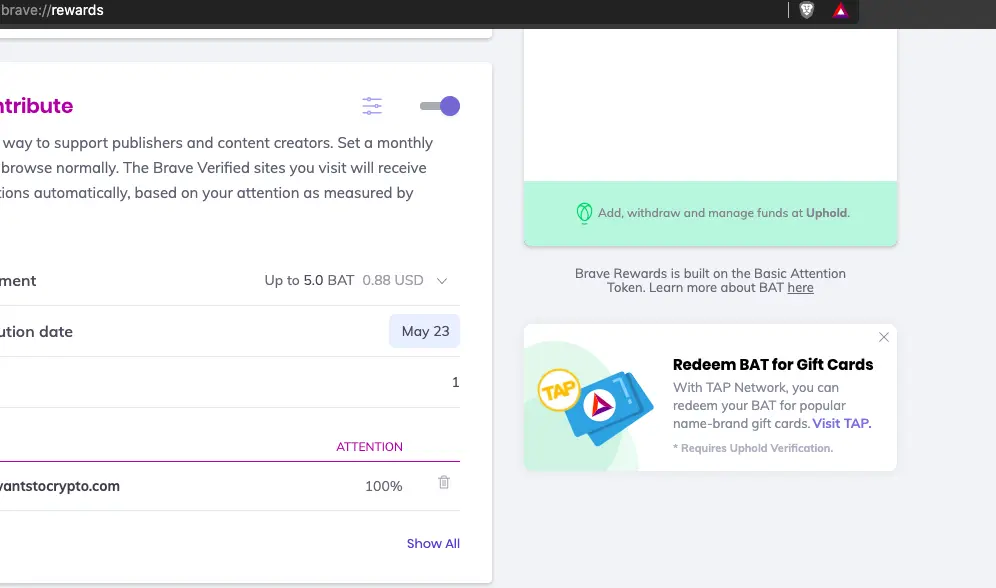Click the Uphold logo icon
Image resolution: width=996 pixels, height=588 pixels.
click(584, 213)
